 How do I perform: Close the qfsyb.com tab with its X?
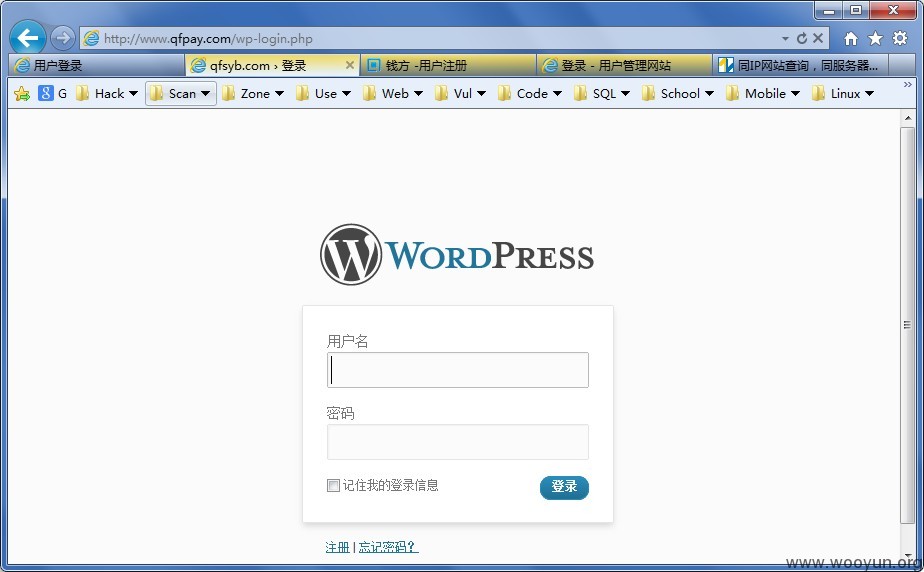point(349,65)
